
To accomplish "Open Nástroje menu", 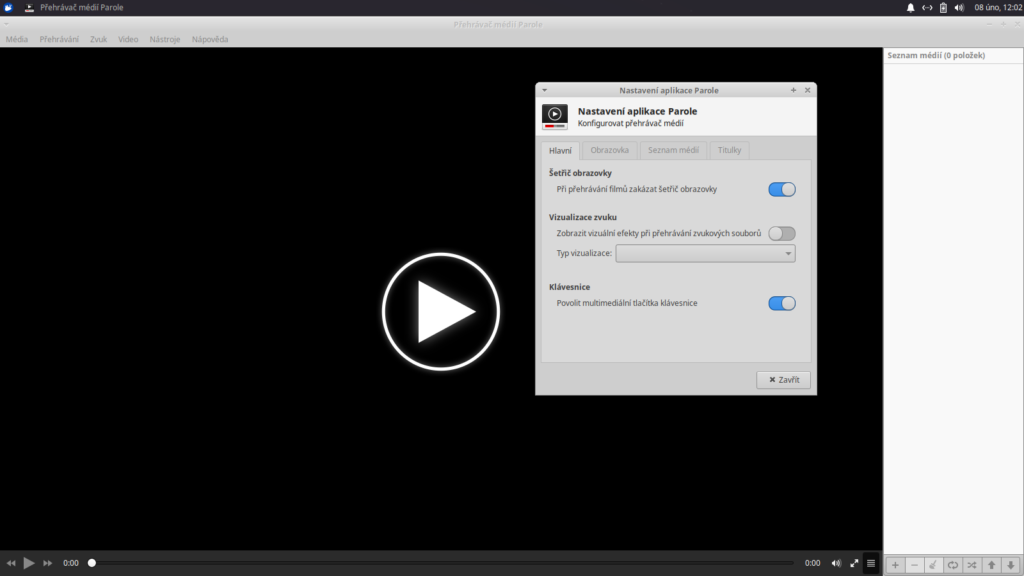I will tap(165, 39).
